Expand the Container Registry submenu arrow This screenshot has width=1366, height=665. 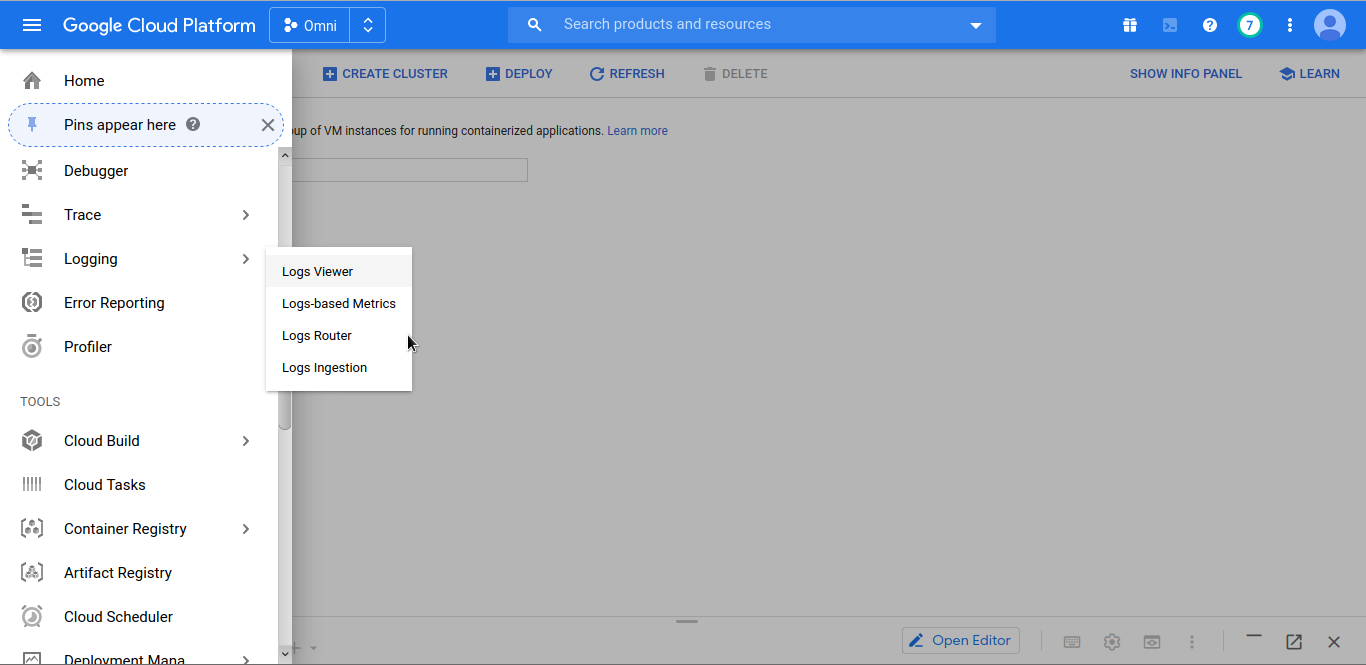tap(246, 529)
